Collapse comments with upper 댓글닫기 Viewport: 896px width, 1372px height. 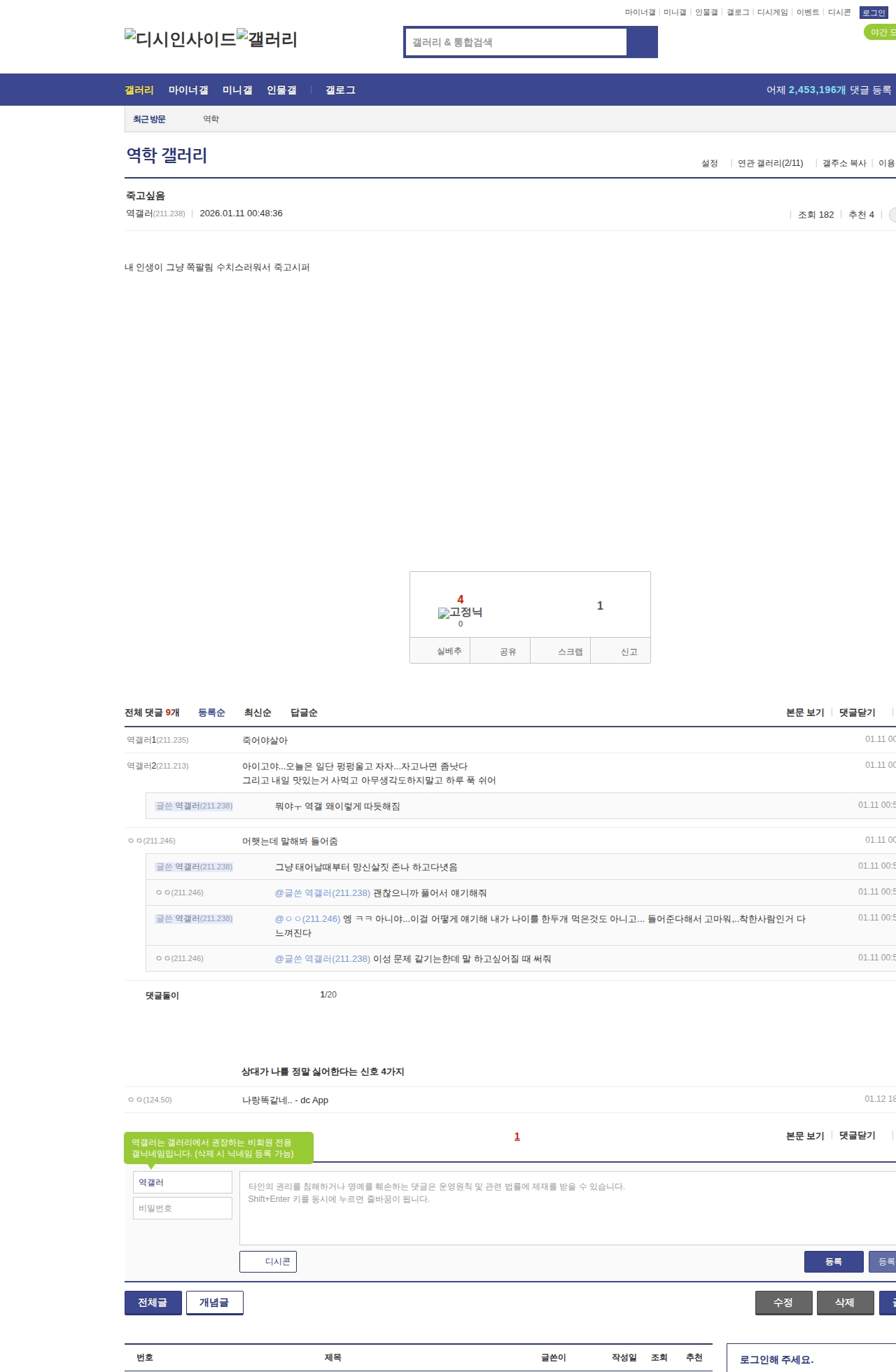pos(857,713)
